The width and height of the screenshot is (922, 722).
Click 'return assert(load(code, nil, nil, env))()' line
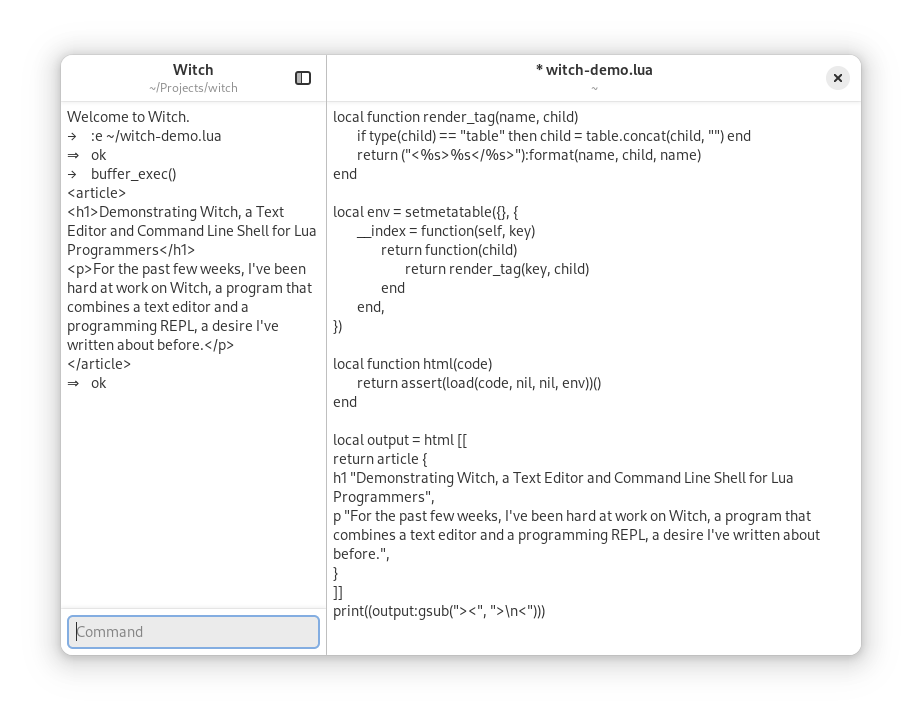pyautogui.click(x=479, y=383)
